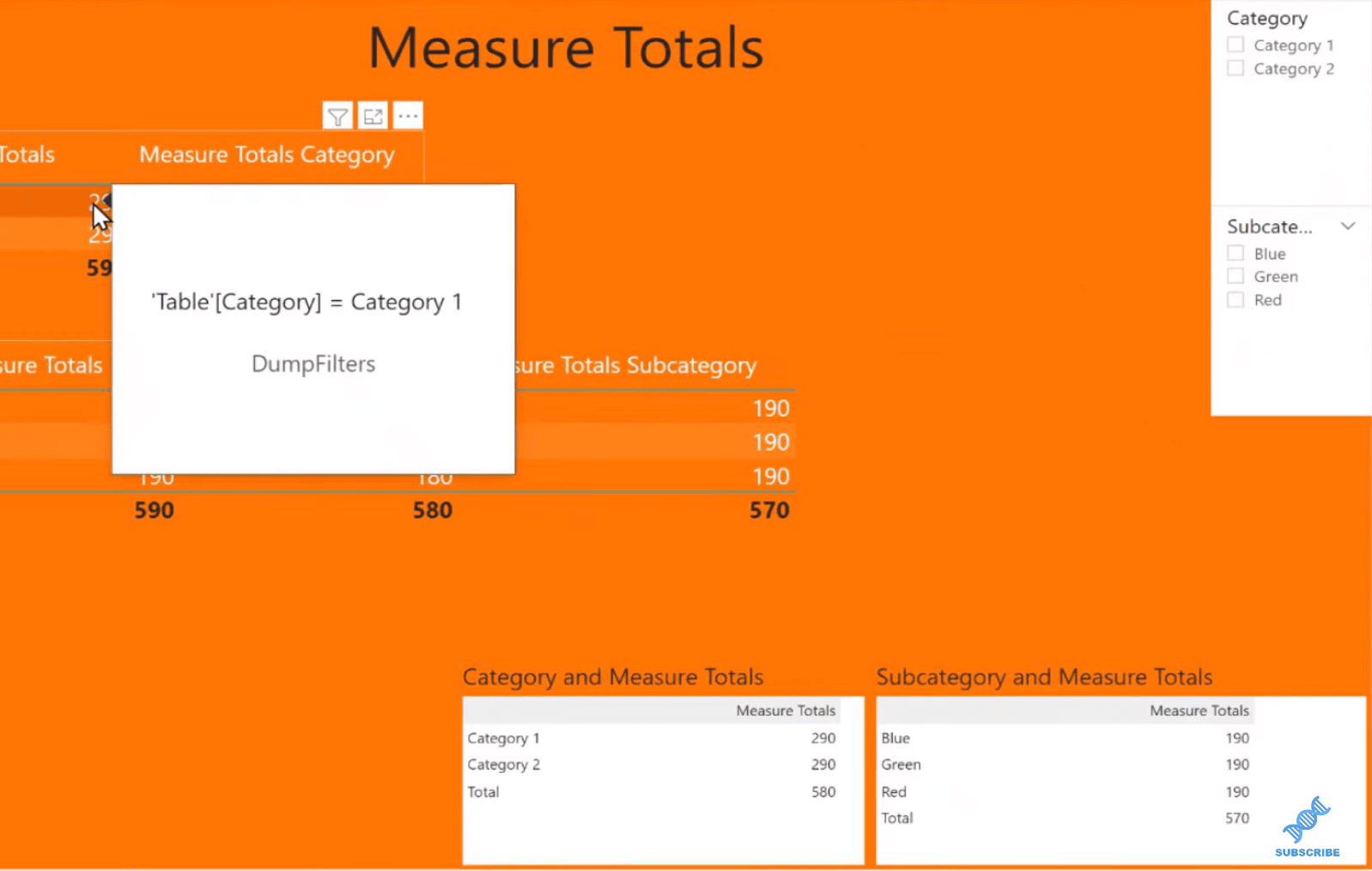Tick the Red subcategory checkbox
This screenshot has height=871, width=1372.
[1235, 300]
